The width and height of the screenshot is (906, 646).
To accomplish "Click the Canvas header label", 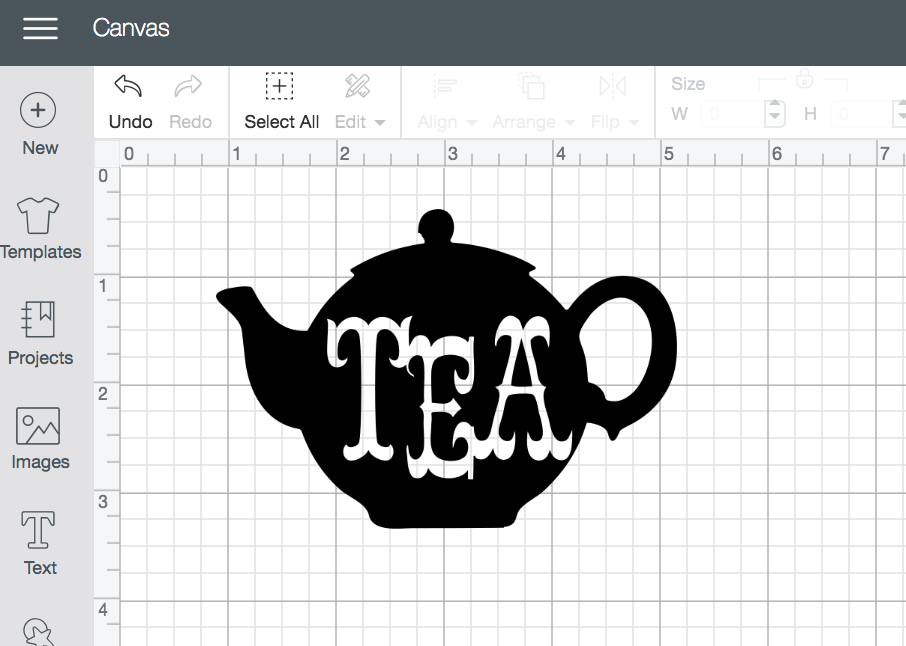I will click(131, 29).
